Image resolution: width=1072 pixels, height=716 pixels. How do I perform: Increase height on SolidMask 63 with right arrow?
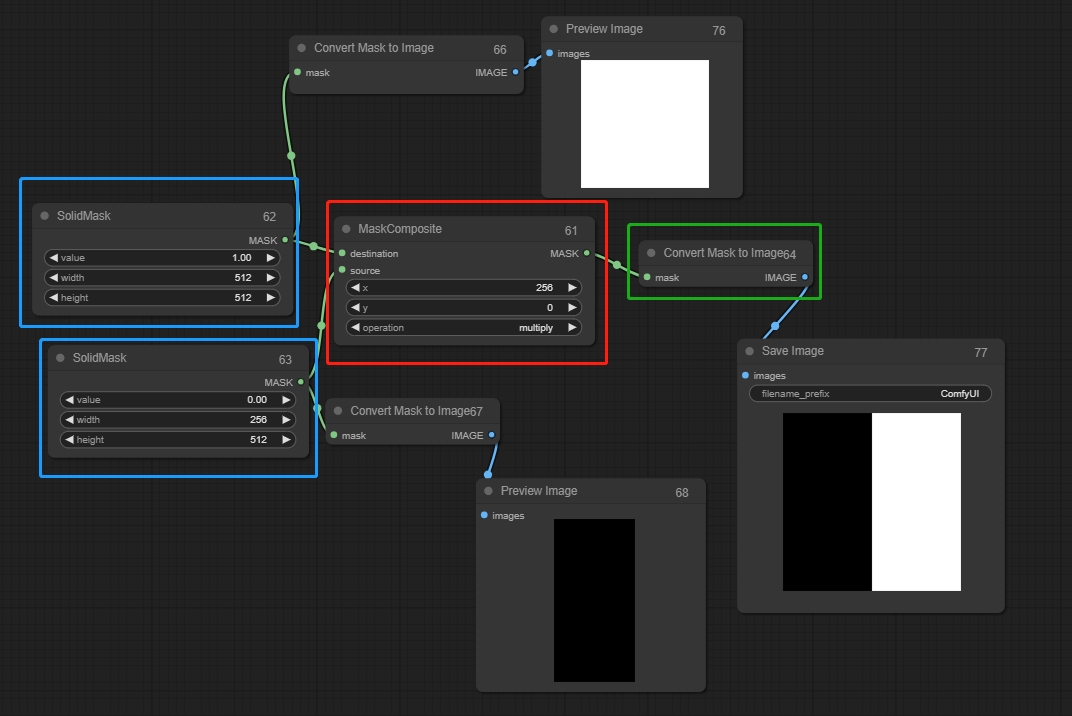(x=286, y=440)
